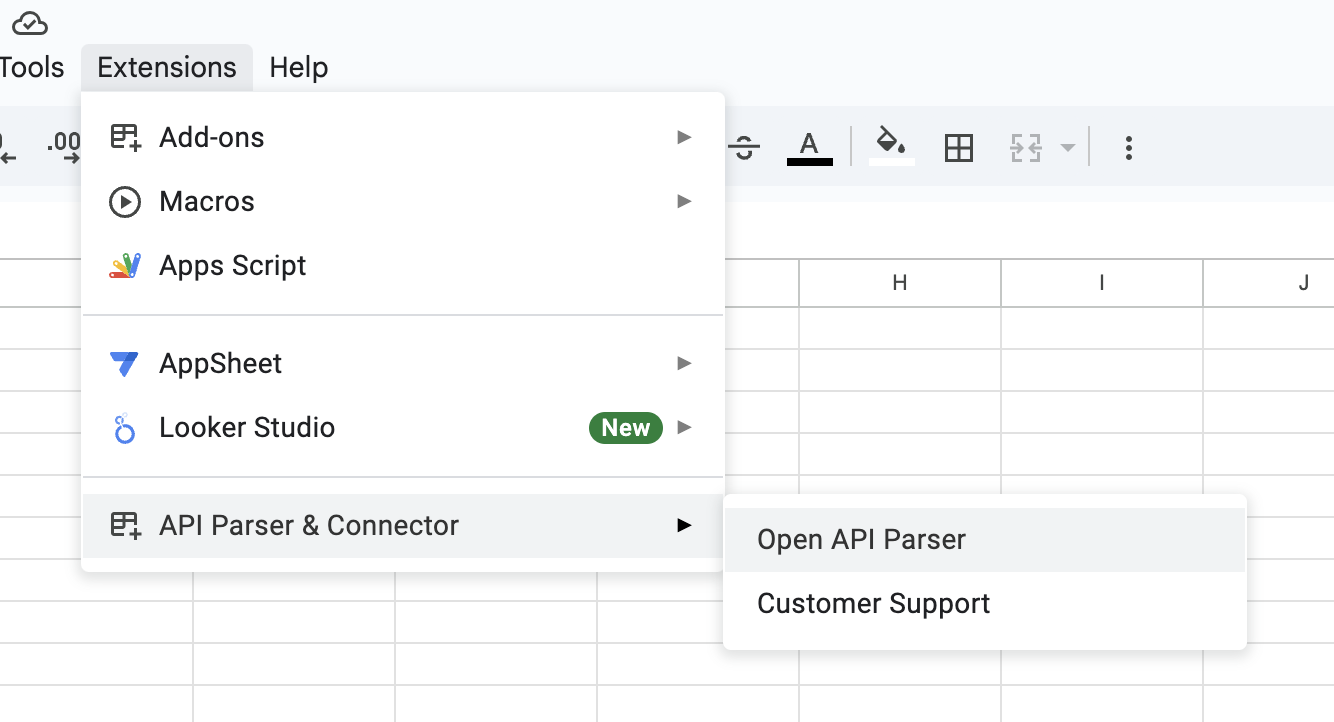Expand the AppSheet submenu arrow

(x=684, y=363)
